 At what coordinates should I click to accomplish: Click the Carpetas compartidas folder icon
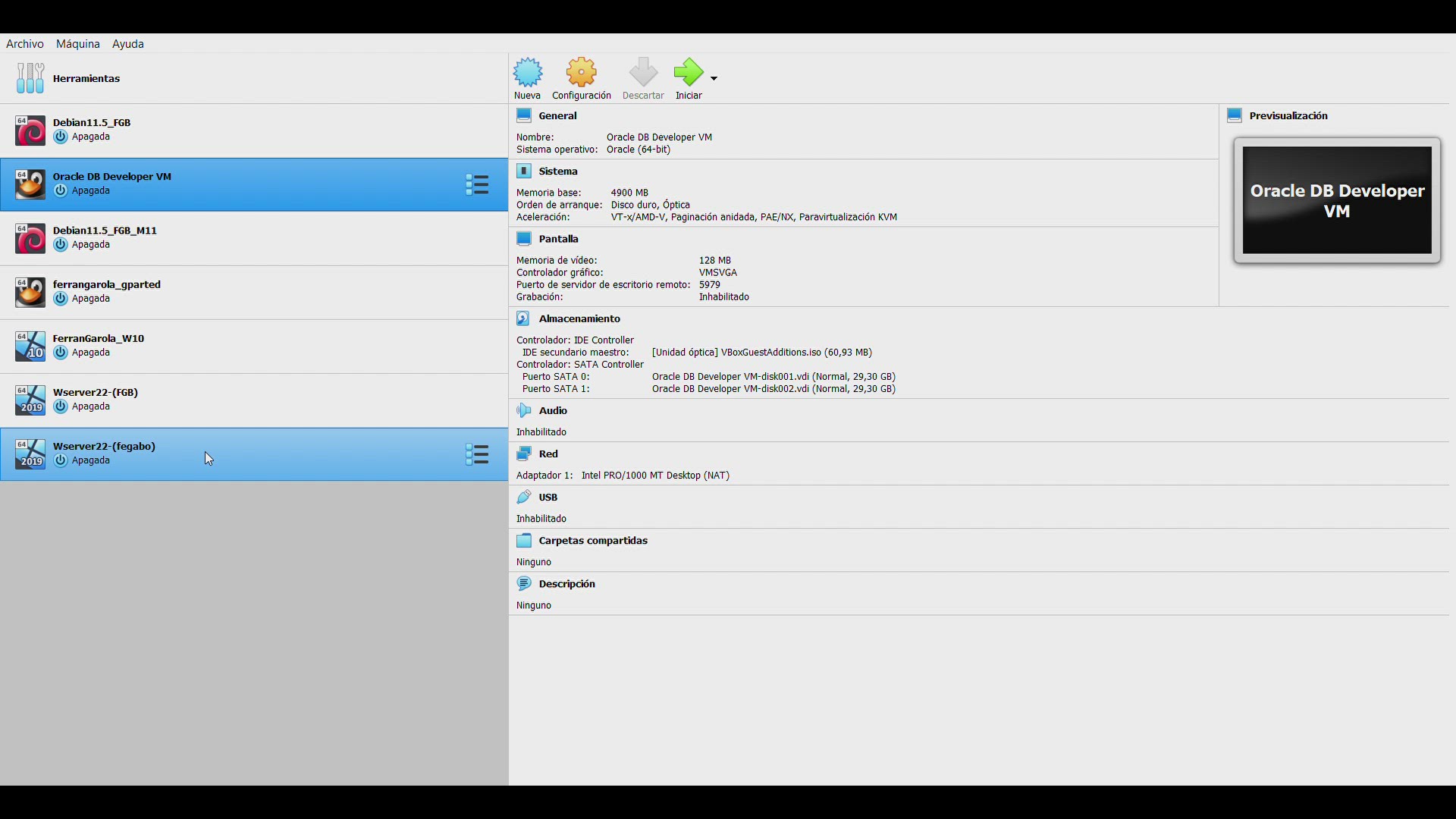(524, 541)
